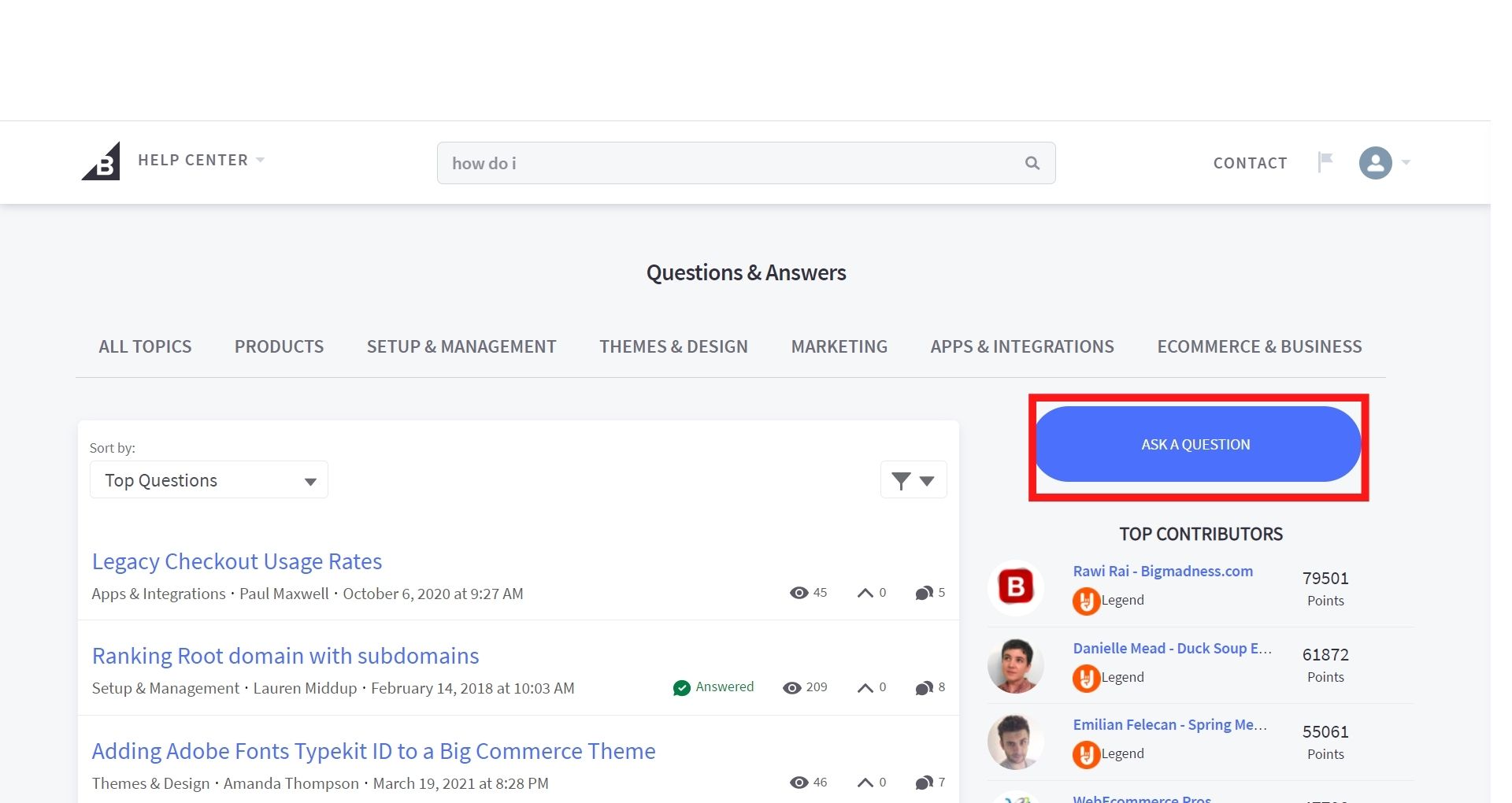
Task: Click the view count eye icon on Legacy Checkout
Action: (x=799, y=592)
